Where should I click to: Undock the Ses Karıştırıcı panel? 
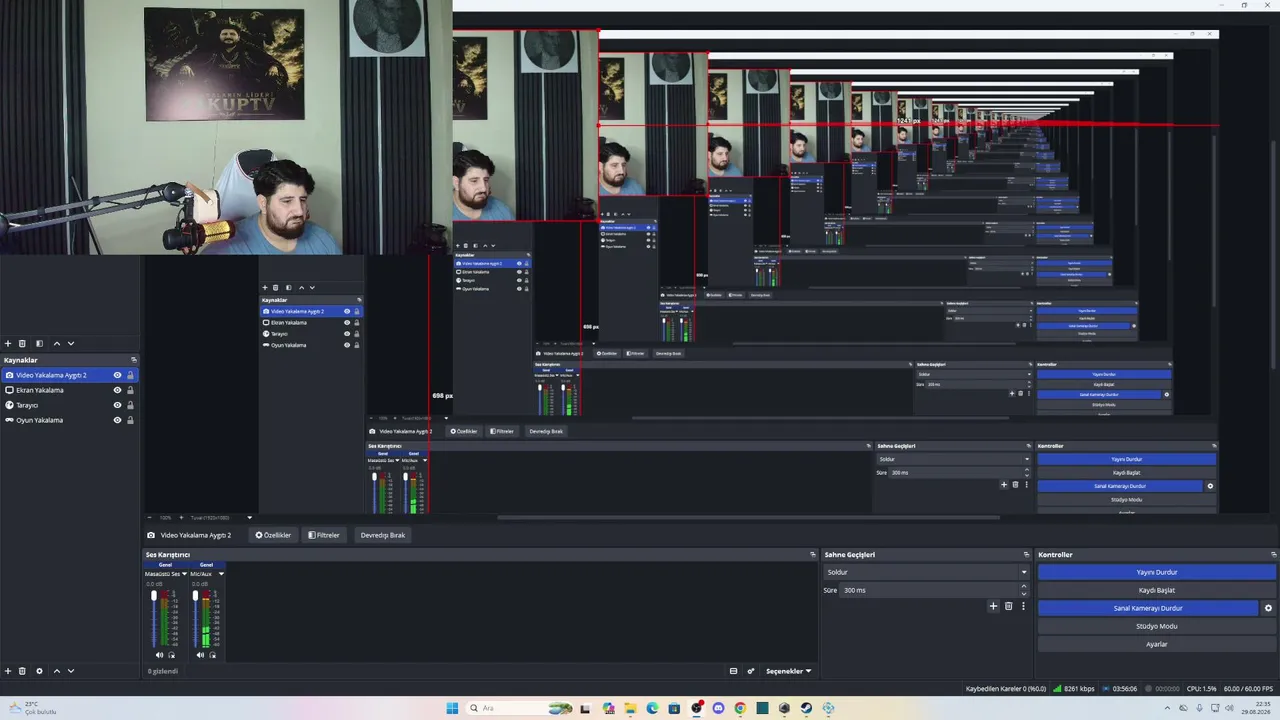click(x=812, y=555)
